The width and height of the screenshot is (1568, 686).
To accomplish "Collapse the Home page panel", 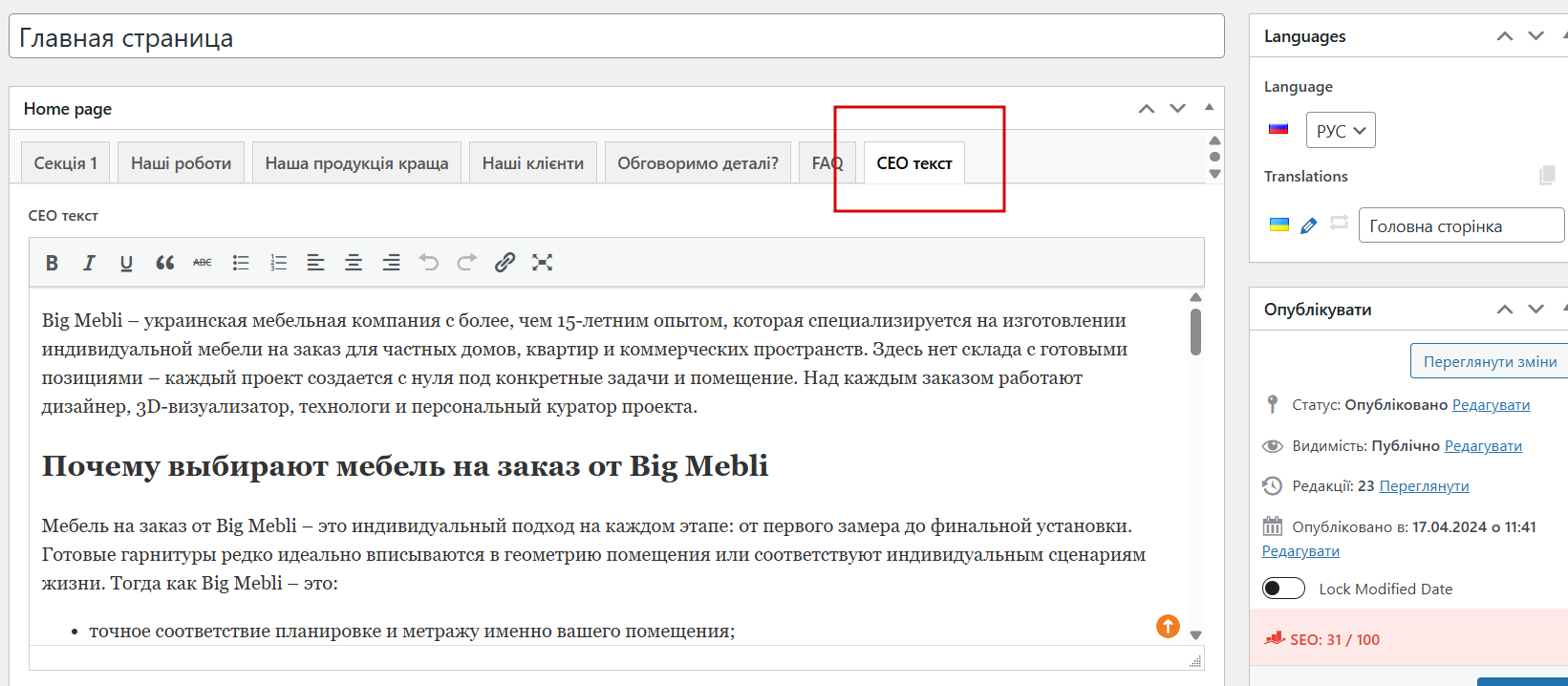I will pyautogui.click(x=1209, y=107).
